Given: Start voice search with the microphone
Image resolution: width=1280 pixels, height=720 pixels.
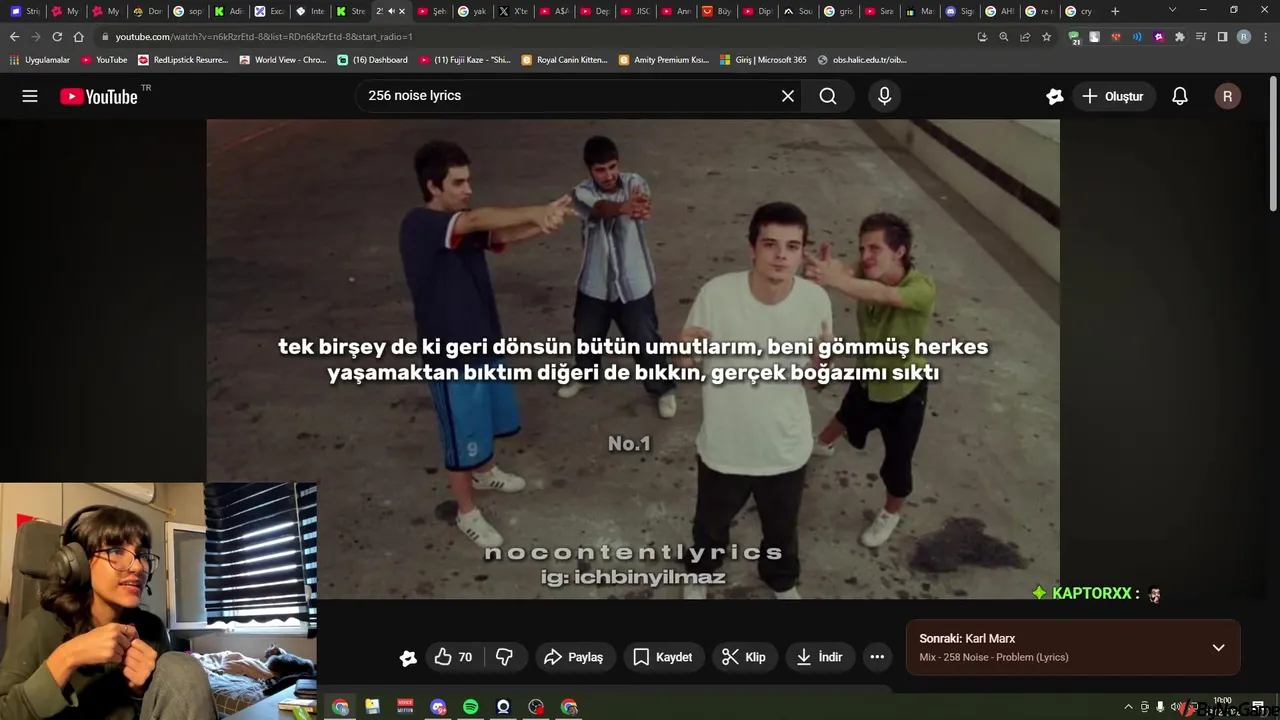Looking at the screenshot, I should click(884, 96).
